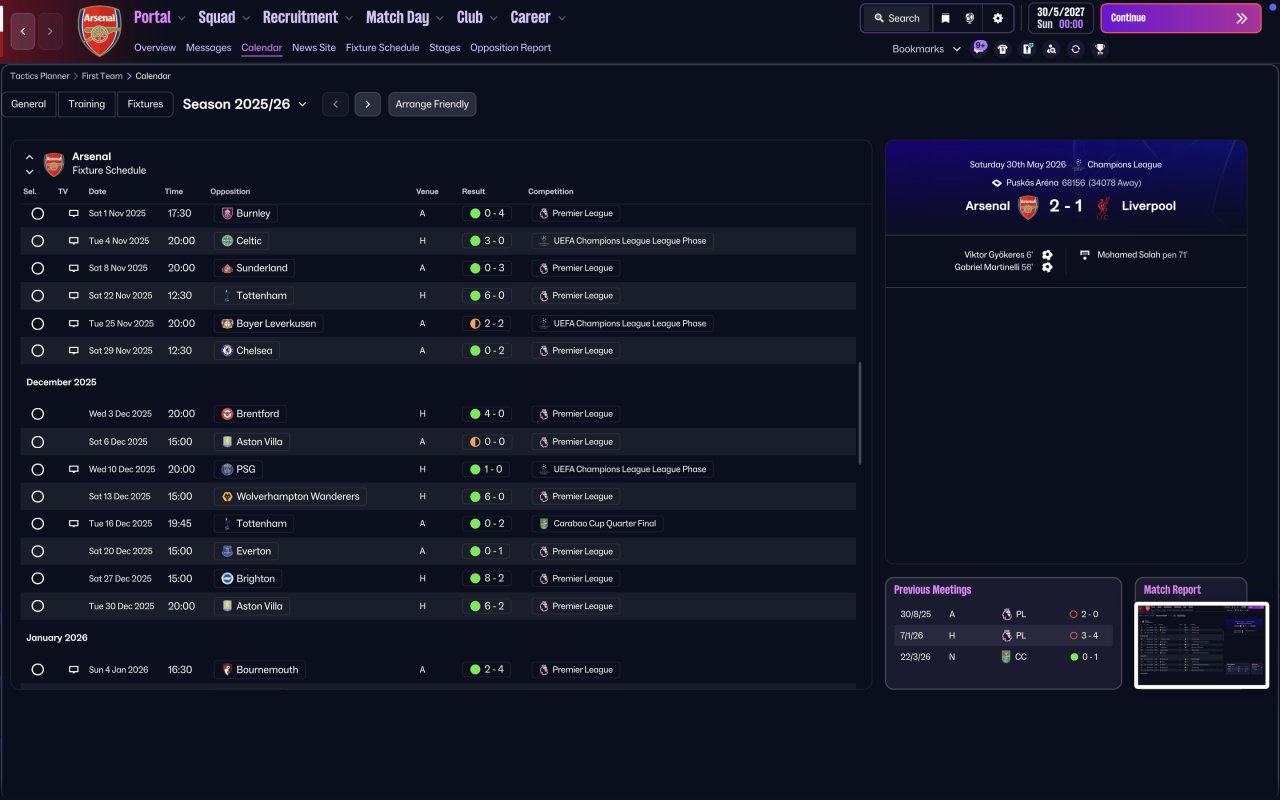The width and height of the screenshot is (1280, 800).
Task: Select the Bournemouth fixture radio button
Action: pos(38,670)
